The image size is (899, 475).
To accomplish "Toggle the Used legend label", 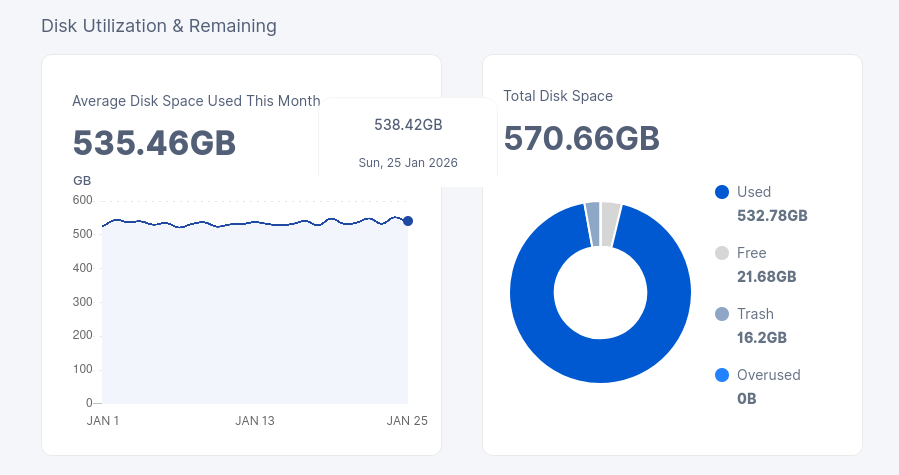I will tap(754, 192).
